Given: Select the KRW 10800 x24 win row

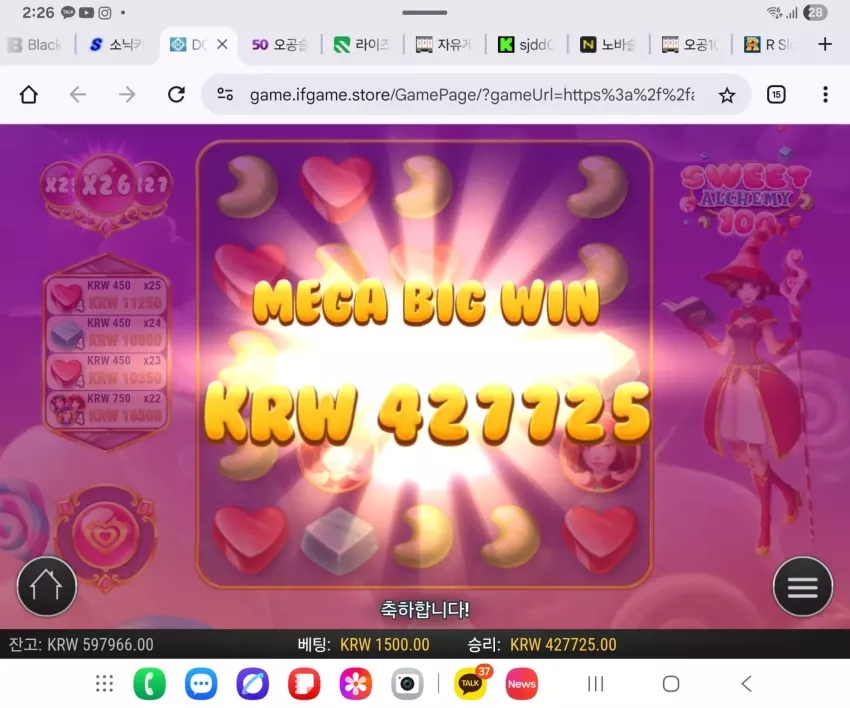Looking at the screenshot, I should pos(106,333).
